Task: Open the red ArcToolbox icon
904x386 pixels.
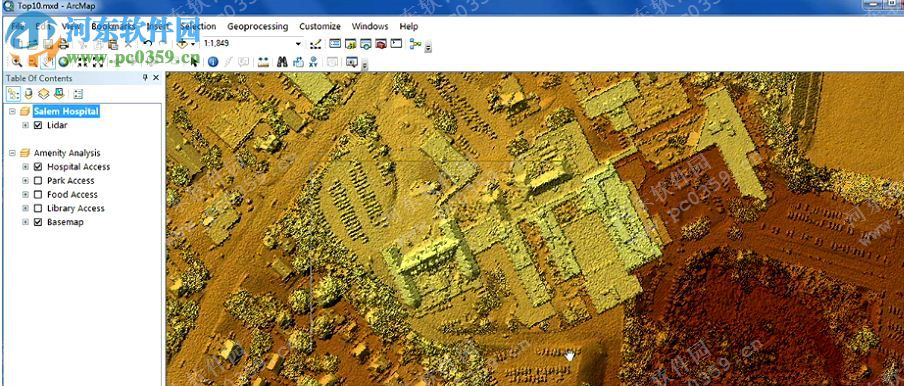Action: pyautogui.click(x=381, y=44)
